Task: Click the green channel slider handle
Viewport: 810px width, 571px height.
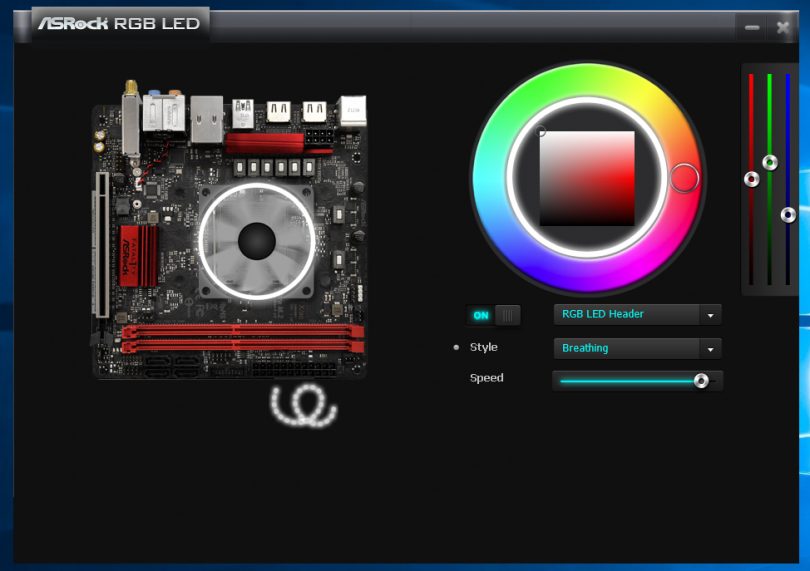Action: (x=770, y=162)
